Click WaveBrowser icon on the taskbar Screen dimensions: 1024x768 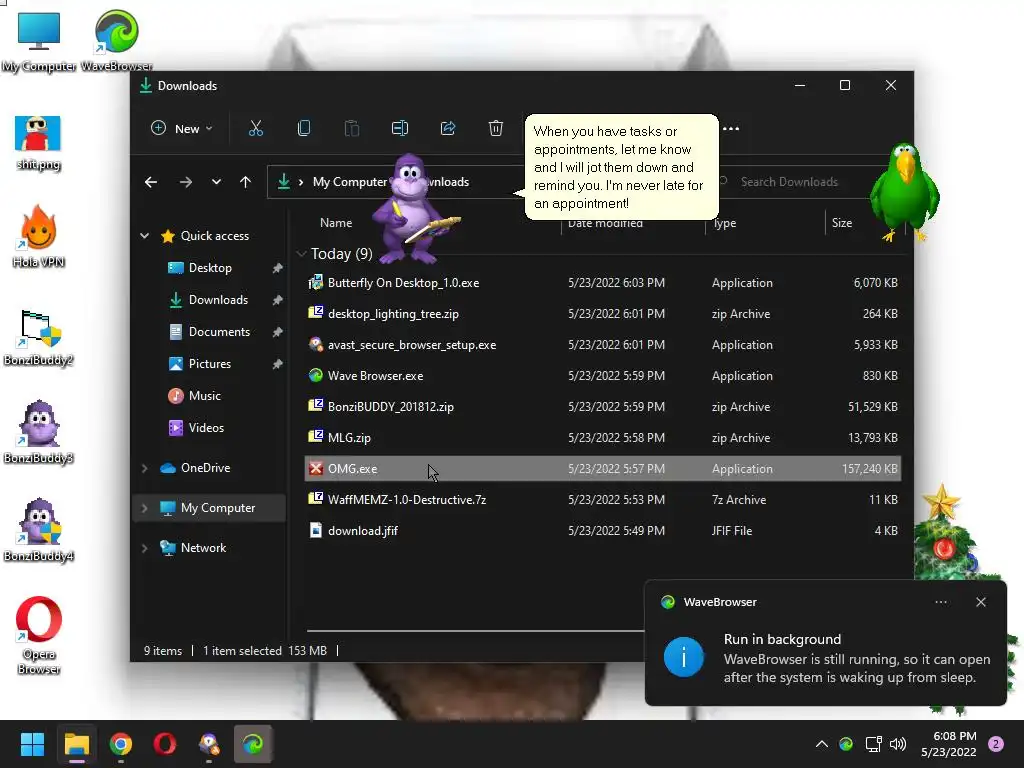point(253,744)
